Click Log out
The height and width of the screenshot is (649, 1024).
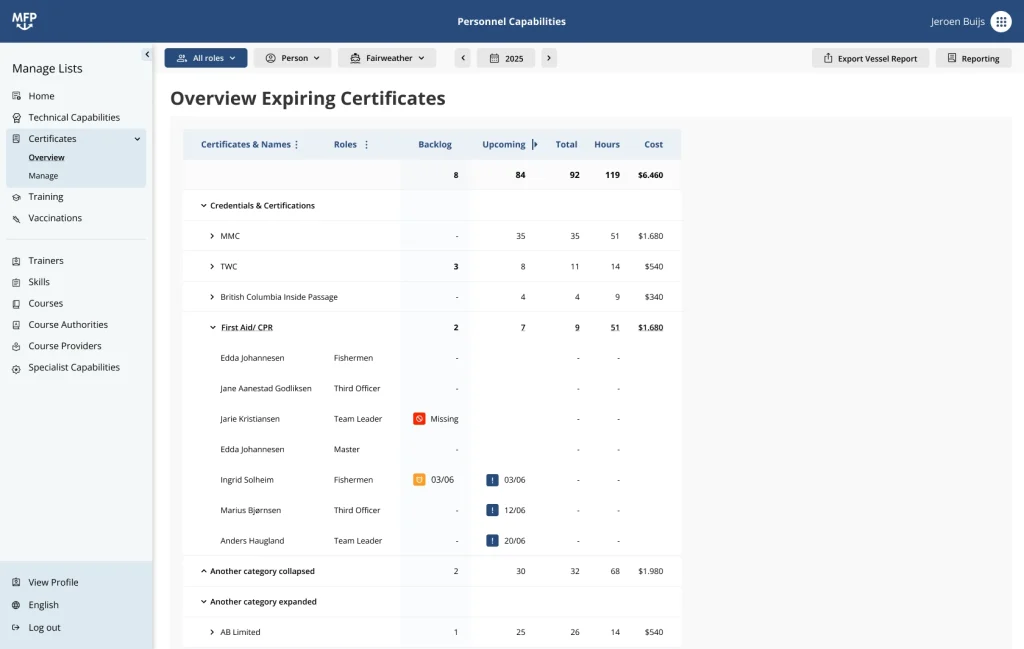44,627
